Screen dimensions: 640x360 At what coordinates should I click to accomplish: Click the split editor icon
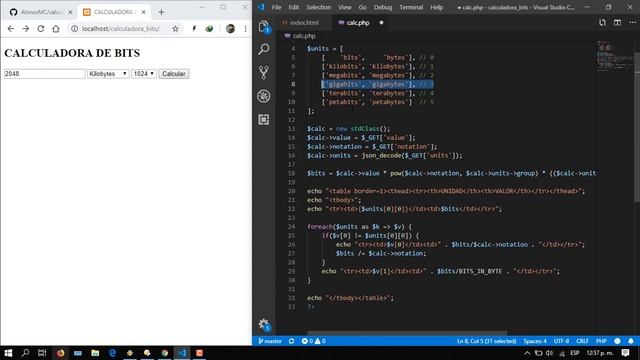click(x=617, y=22)
